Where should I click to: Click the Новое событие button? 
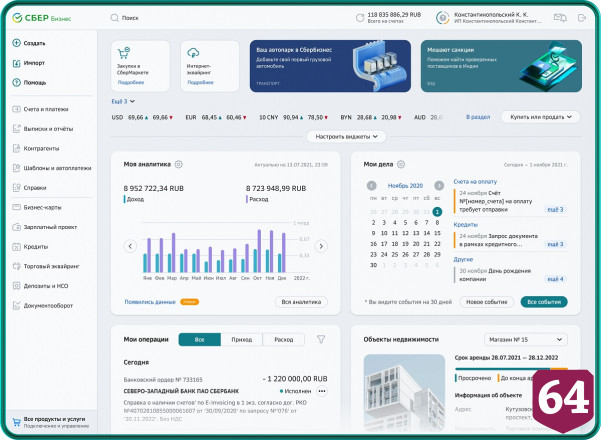tap(487, 302)
